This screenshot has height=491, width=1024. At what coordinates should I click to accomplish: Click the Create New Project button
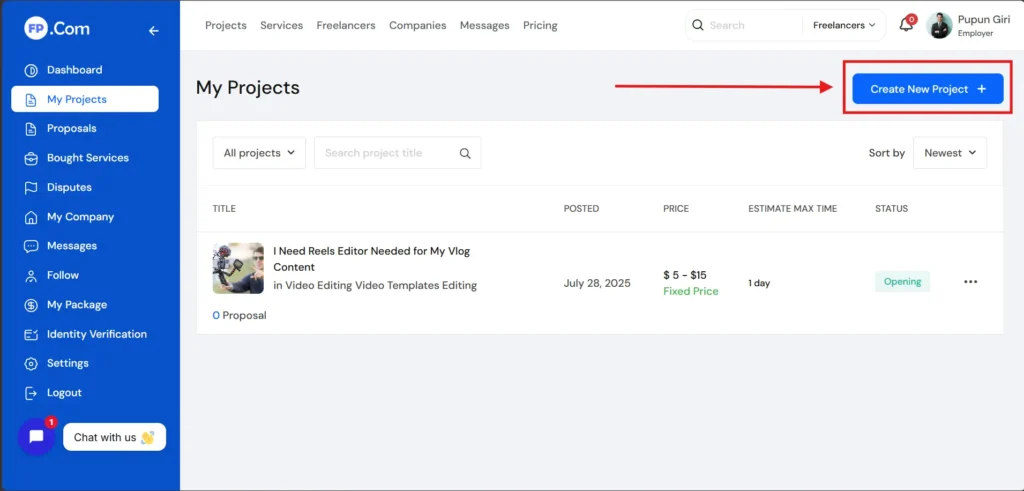pyautogui.click(x=927, y=89)
